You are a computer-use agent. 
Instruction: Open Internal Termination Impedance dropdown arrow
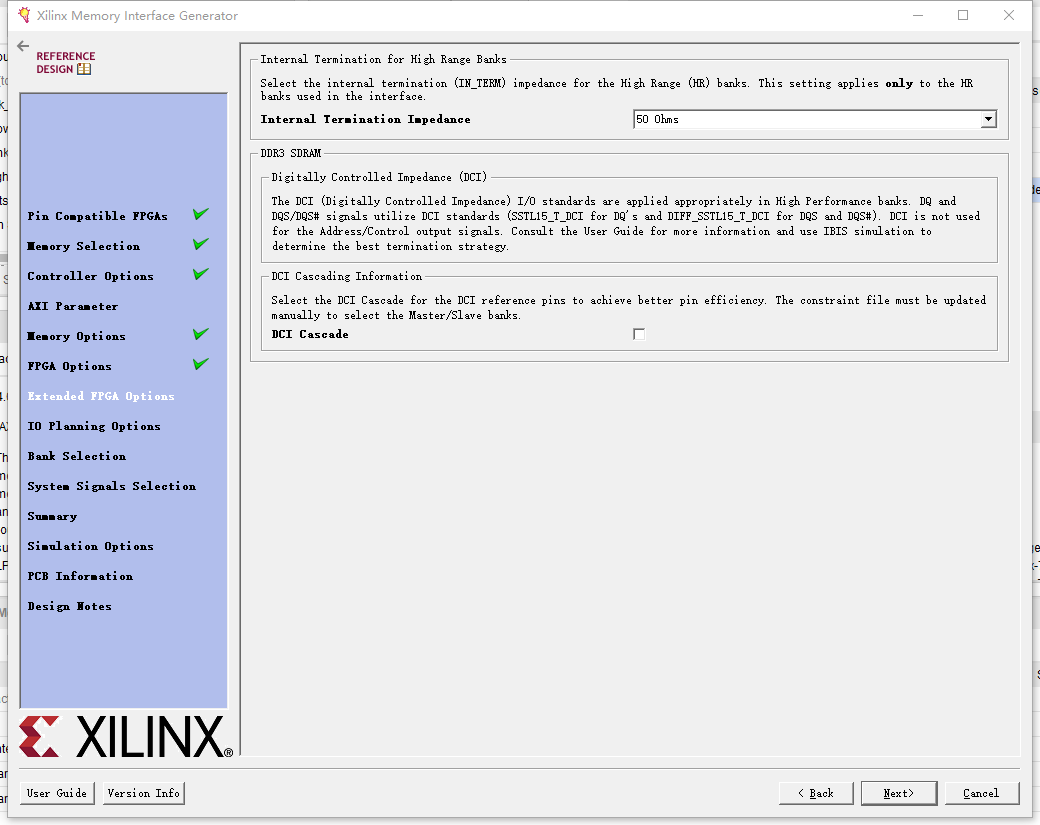click(x=988, y=119)
